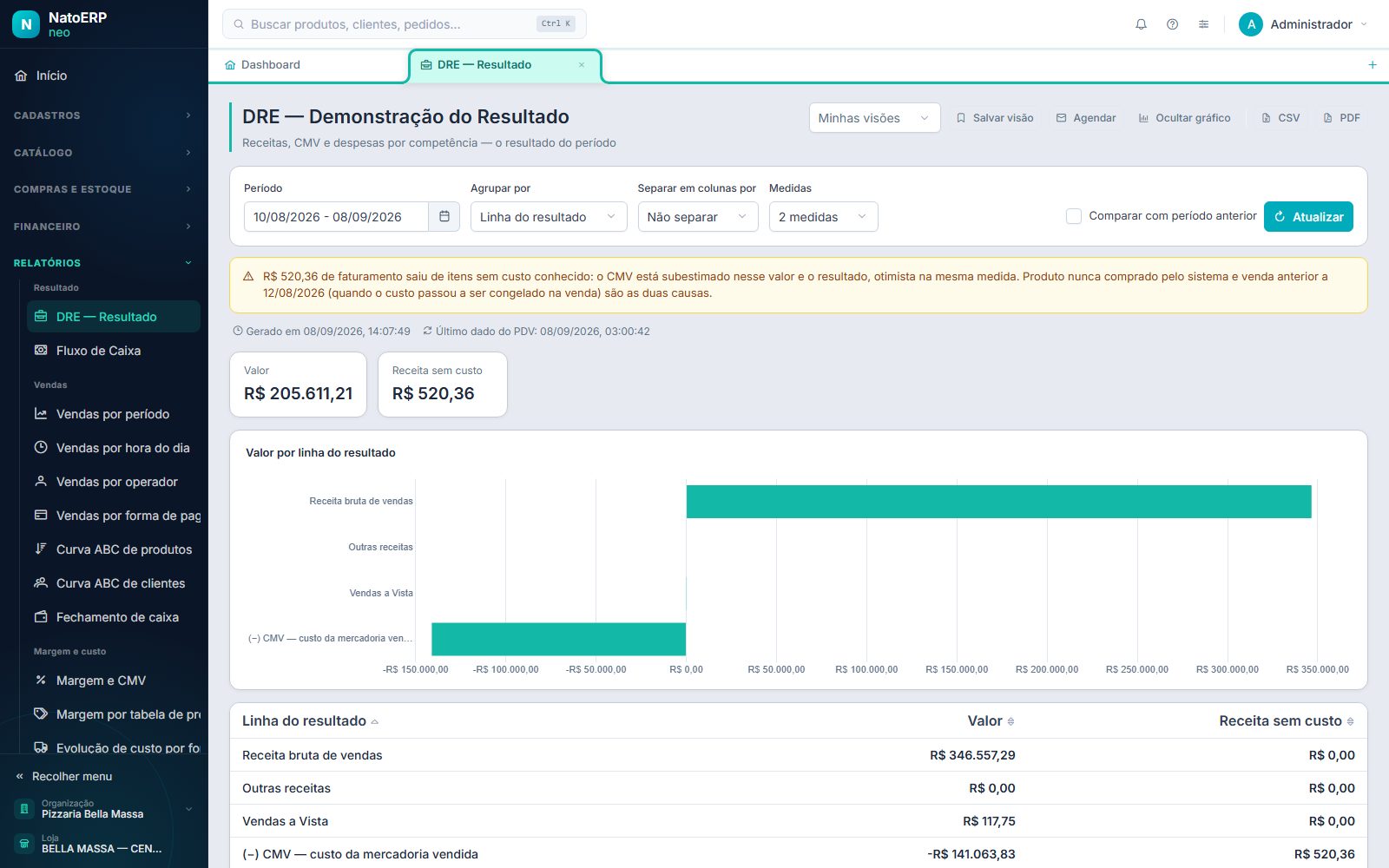
Task: Open Vendas por operador report
Action: [x=114, y=482]
